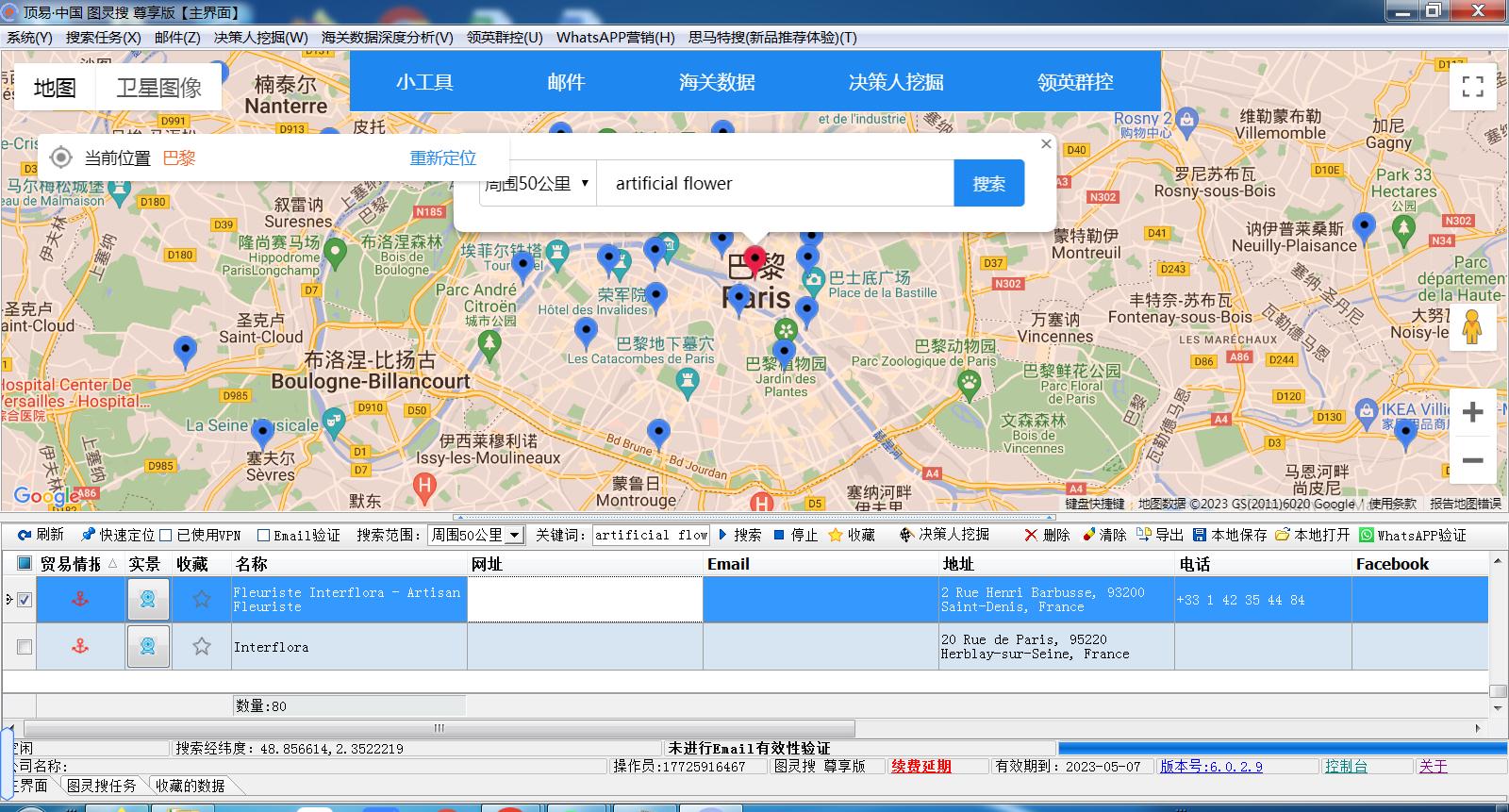Viewport: 1509px width, 812px height.
Task: Uncheck the Fleuriste Interflora row checkbox
Action: click(25, 599)
